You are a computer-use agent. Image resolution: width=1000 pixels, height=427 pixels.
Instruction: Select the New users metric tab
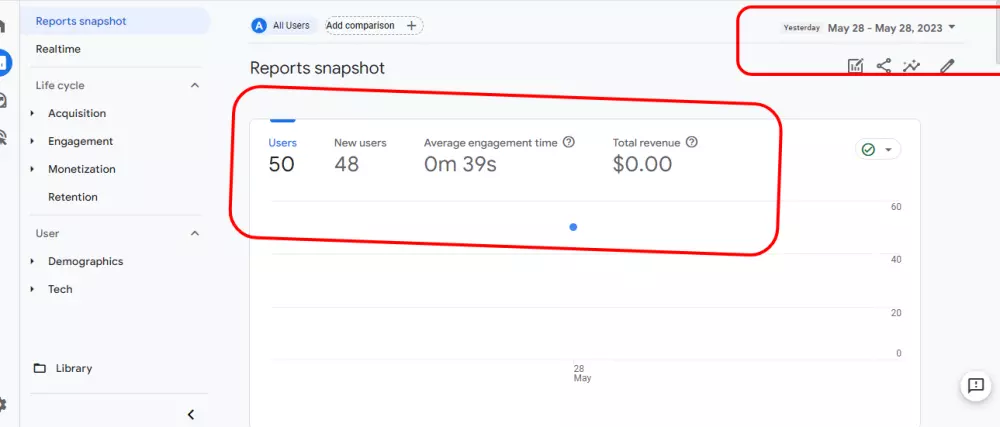(360, 155)
